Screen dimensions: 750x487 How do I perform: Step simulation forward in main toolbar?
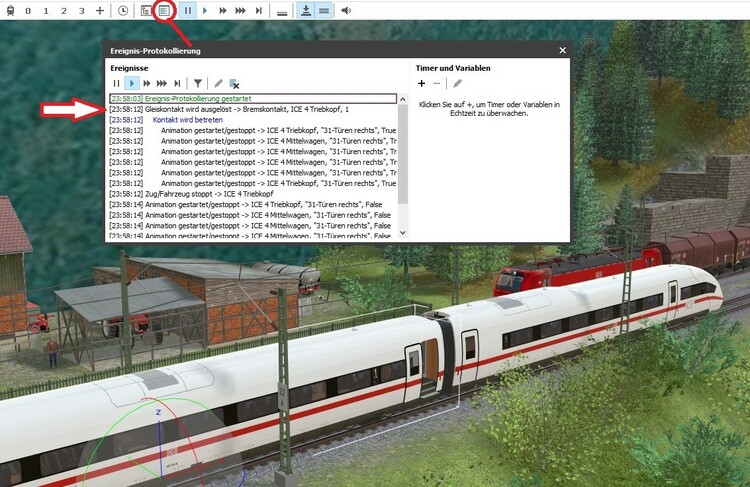[259, 10]
